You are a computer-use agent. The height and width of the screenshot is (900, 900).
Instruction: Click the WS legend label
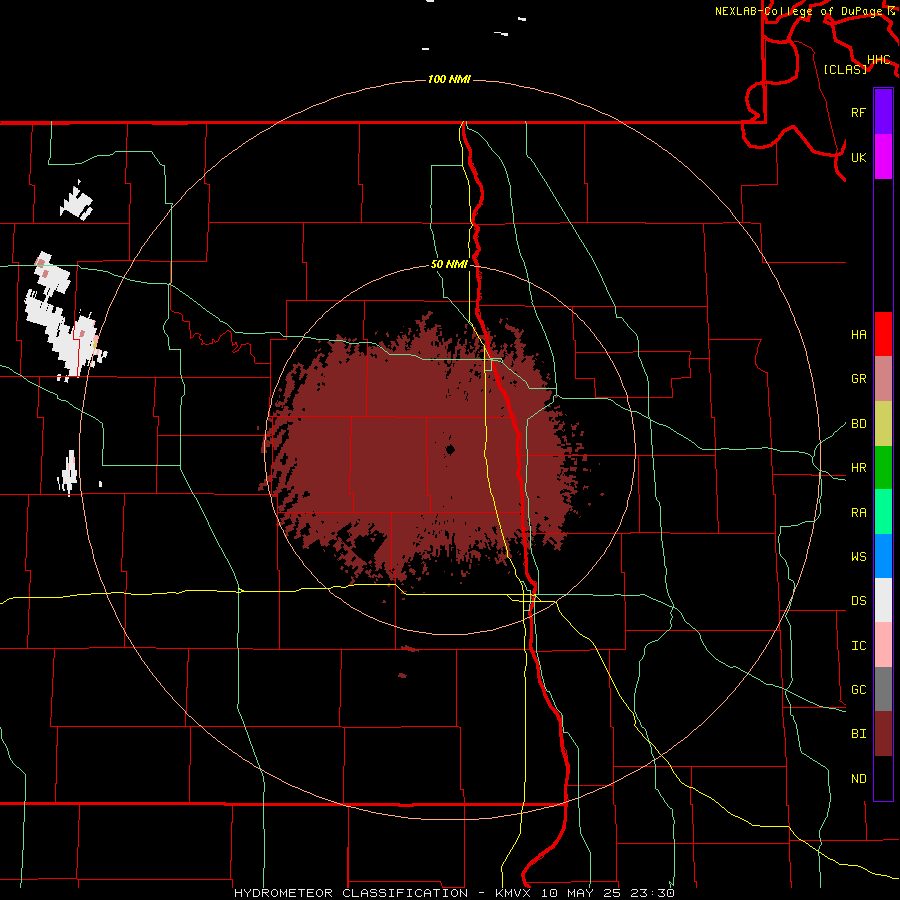[x=858, y=556]
